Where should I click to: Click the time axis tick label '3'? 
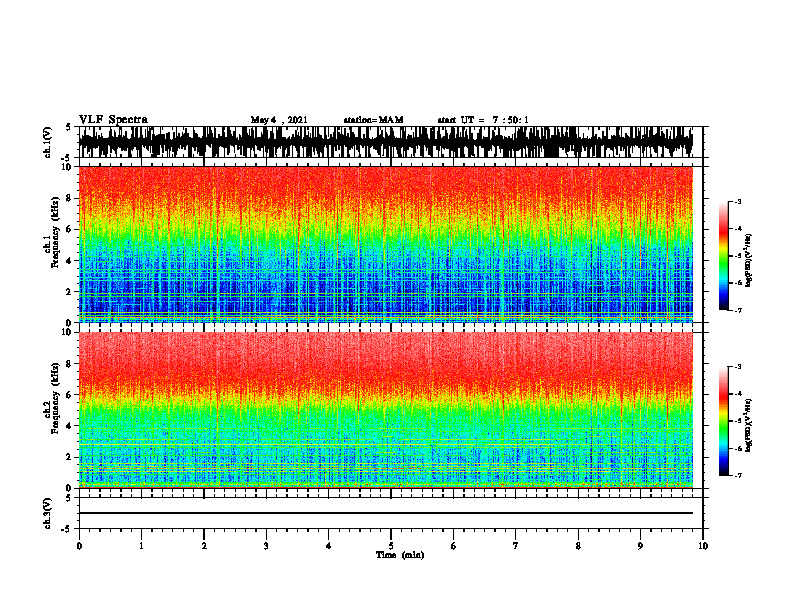click(266, 546)
